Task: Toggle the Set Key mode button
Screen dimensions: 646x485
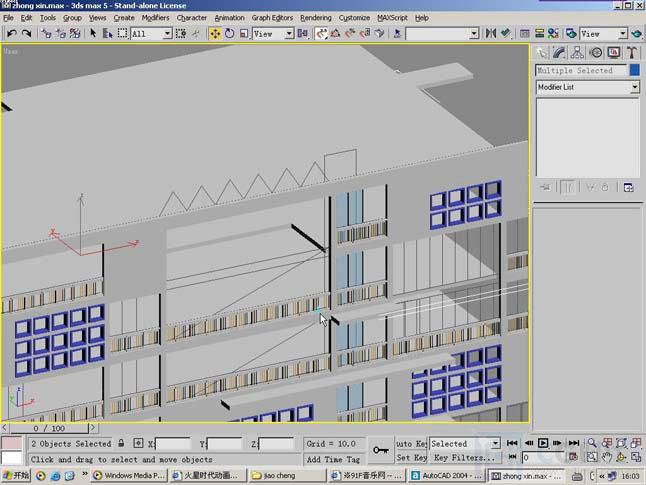Action: (x=411, y=457)
